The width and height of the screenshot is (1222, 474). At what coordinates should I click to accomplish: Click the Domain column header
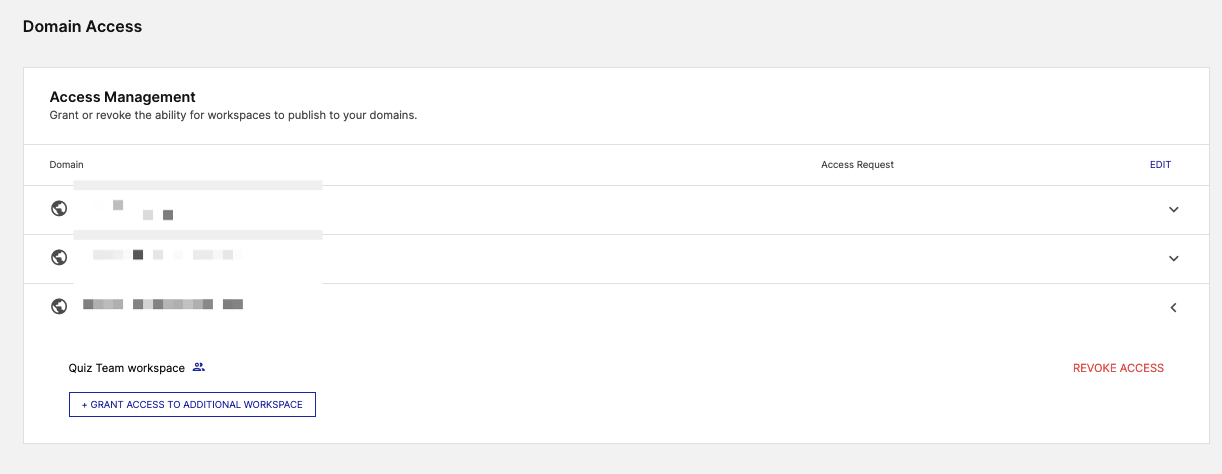coord(67,165)
